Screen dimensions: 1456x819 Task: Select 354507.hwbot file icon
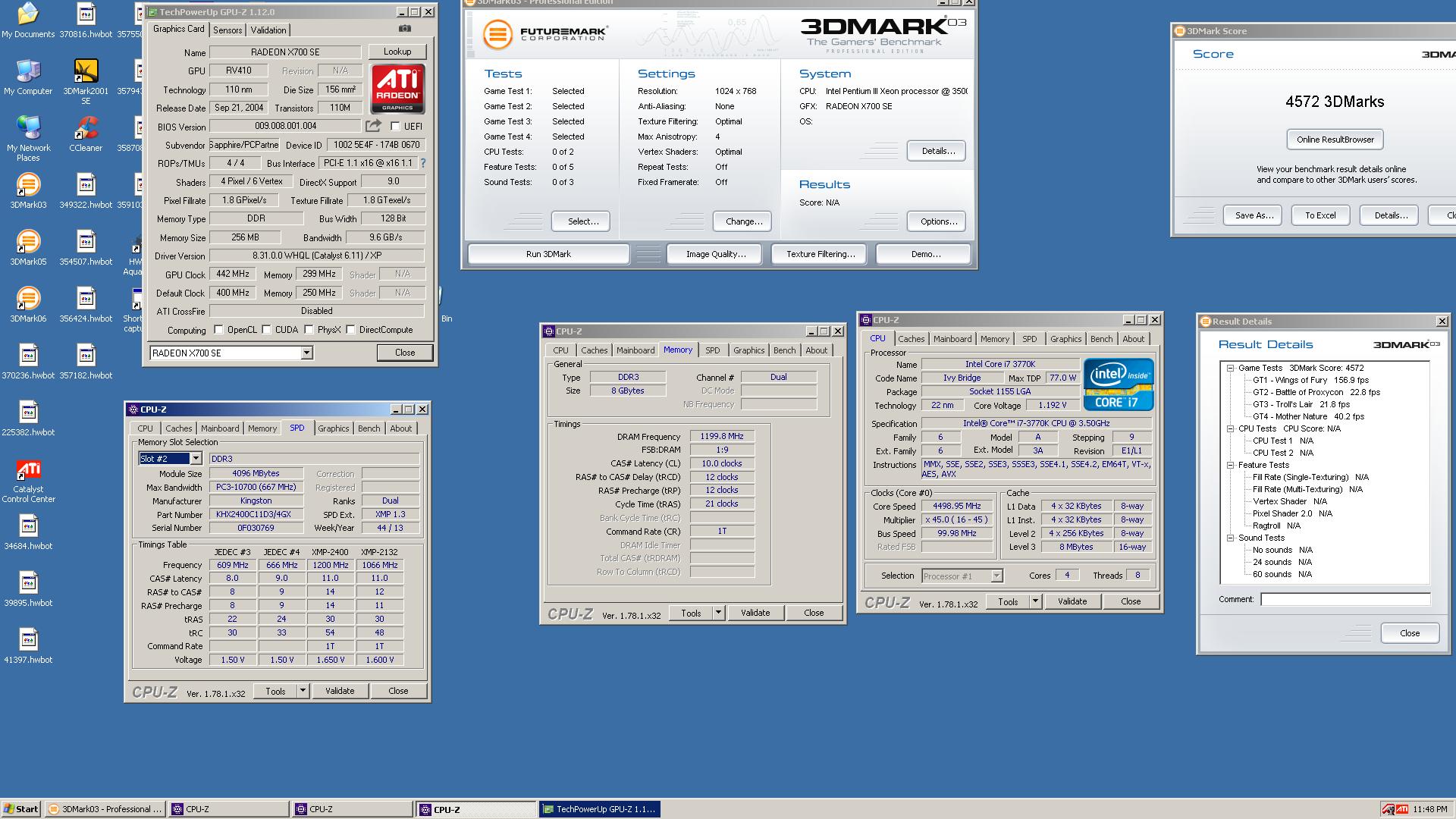(x=86, y=248)
